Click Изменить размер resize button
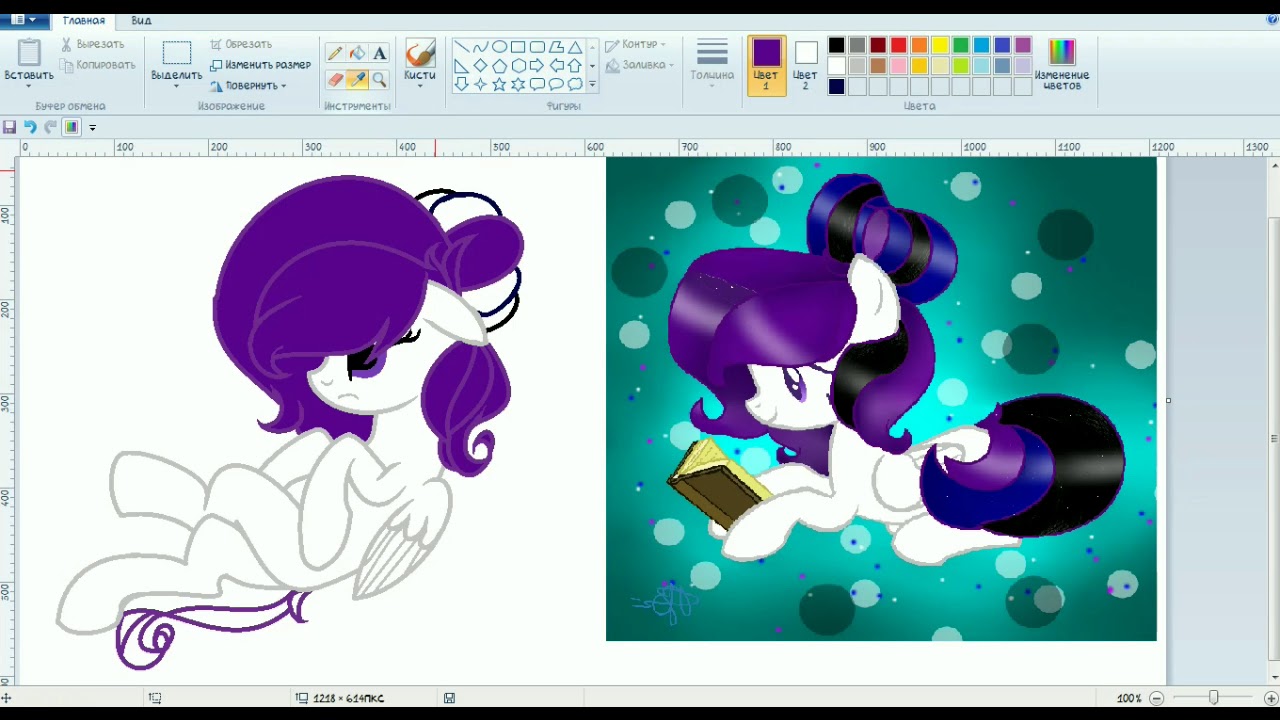Image resolution: width=1280 pixels, height=720 pixels. click(260, 65)
